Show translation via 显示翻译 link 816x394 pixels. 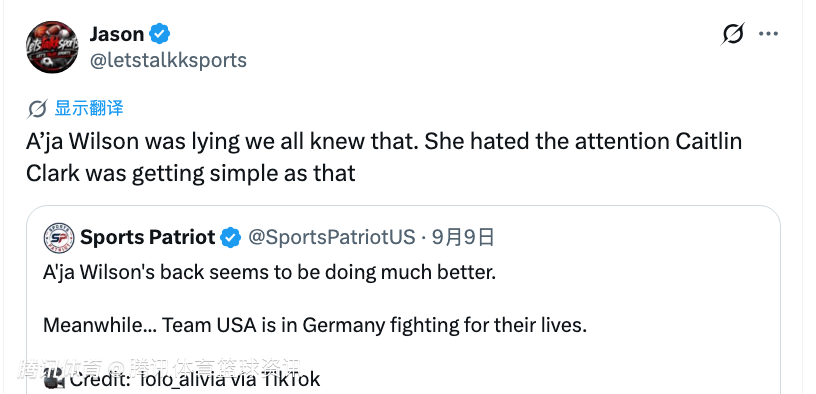[x=89, y=109]
